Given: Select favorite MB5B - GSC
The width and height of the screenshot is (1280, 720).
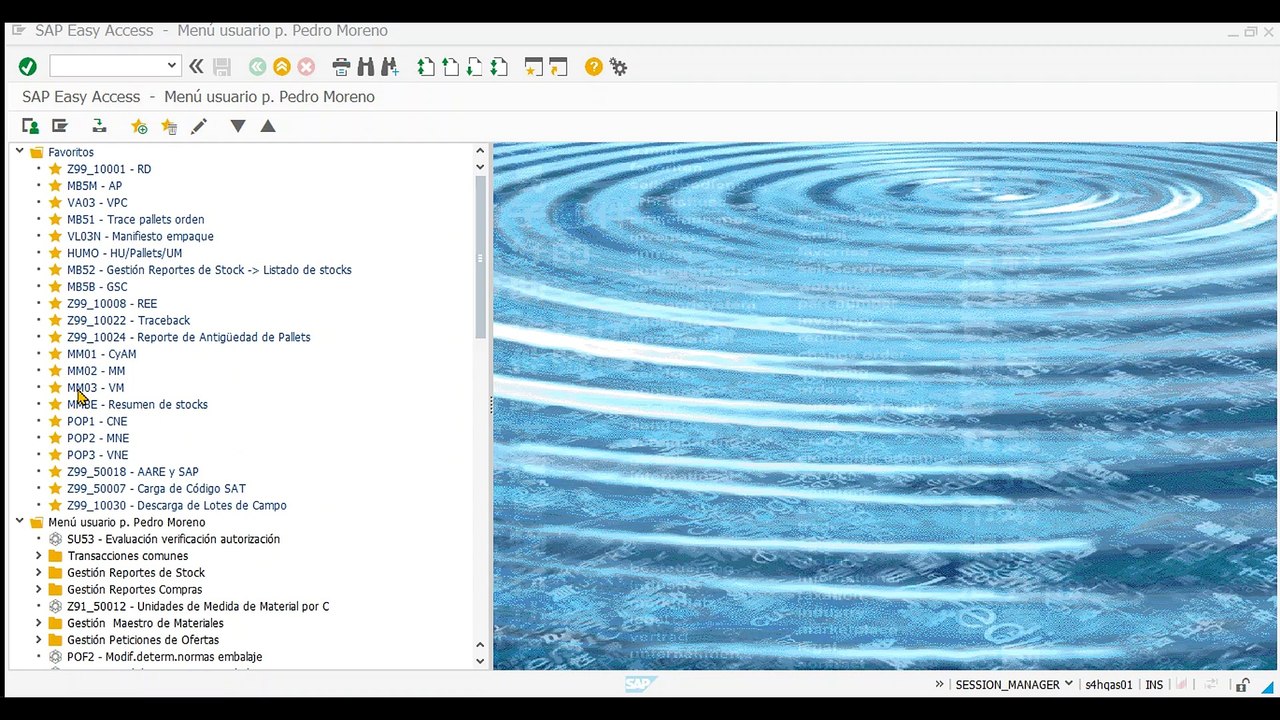Looking at the screenshot, I should coord(97,287).
